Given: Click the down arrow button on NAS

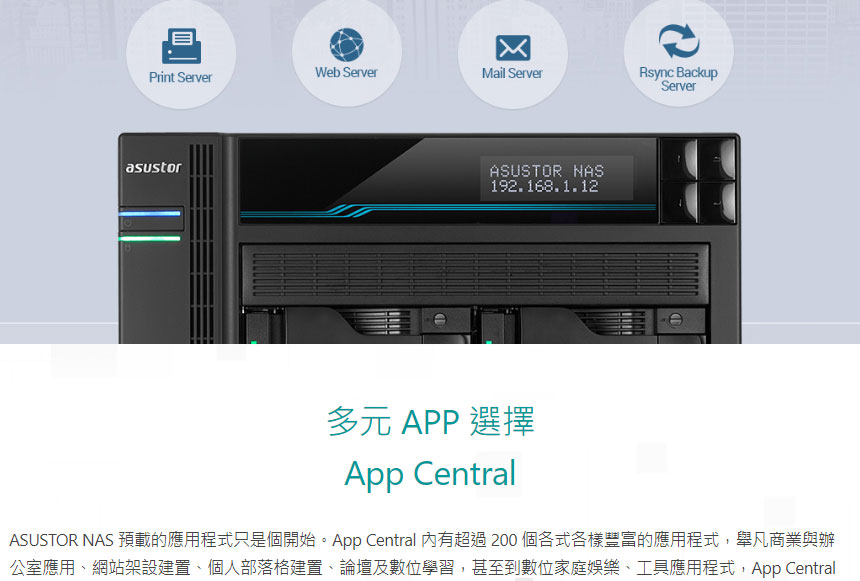Looking at the screenshot, I should click(x=679, y=202).
